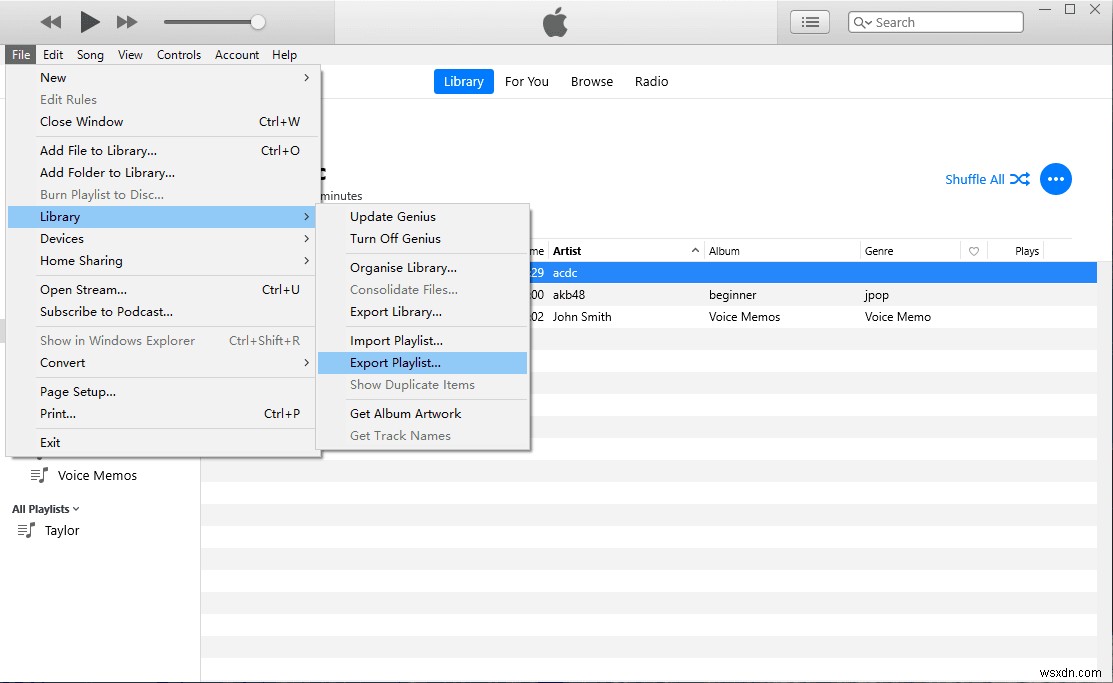Open the search options dropdown arrow
This screenshot has width=1113, height=683.
coord(867,21)
